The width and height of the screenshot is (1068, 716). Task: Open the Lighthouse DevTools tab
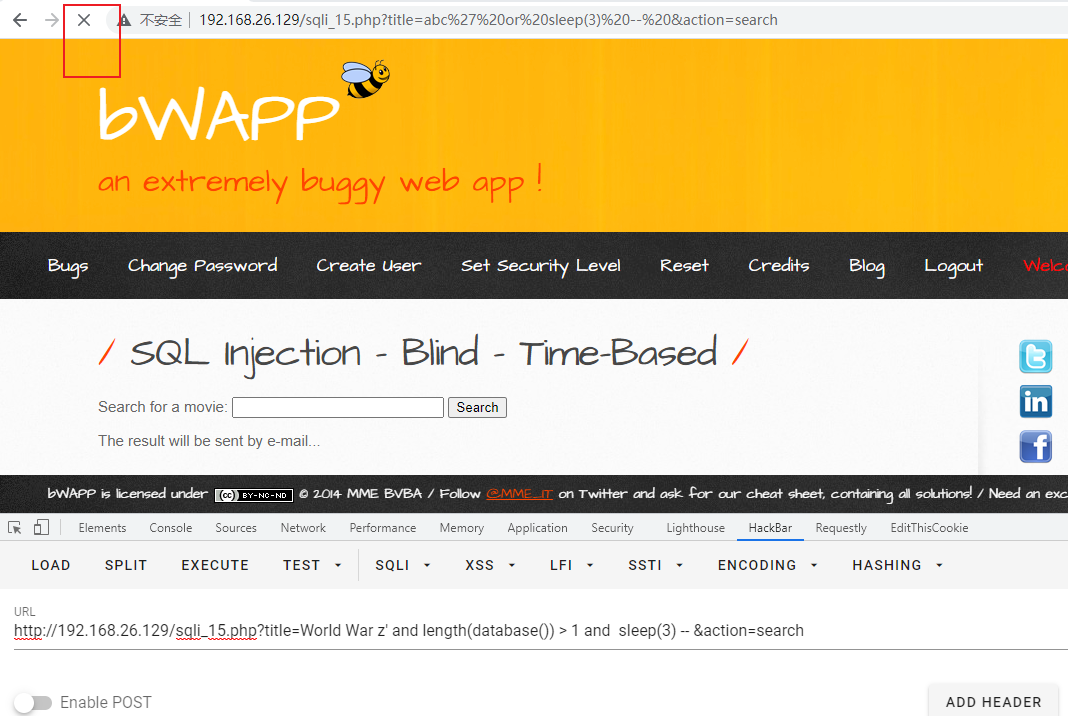tap(695, 528)
